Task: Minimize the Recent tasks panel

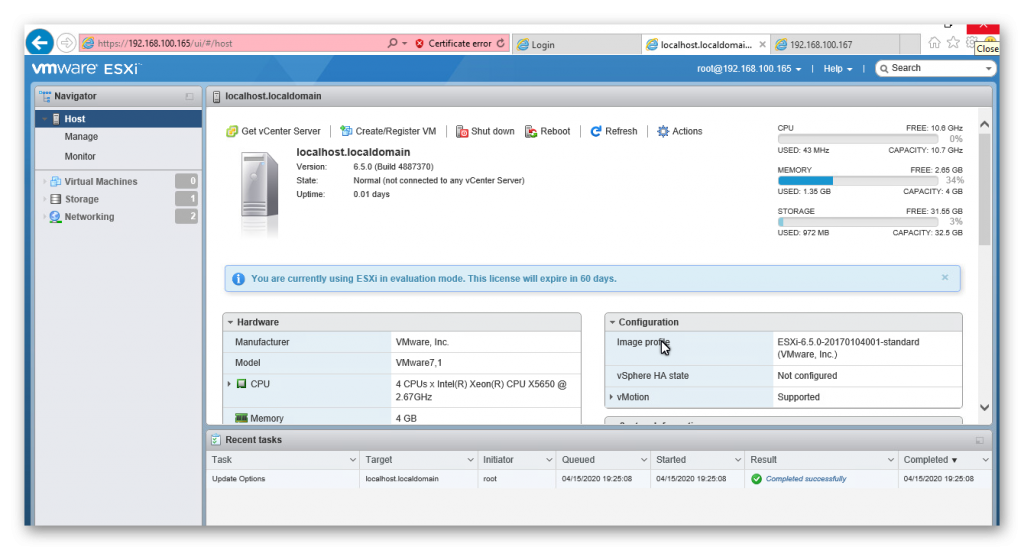Action: tap(980, 440)
